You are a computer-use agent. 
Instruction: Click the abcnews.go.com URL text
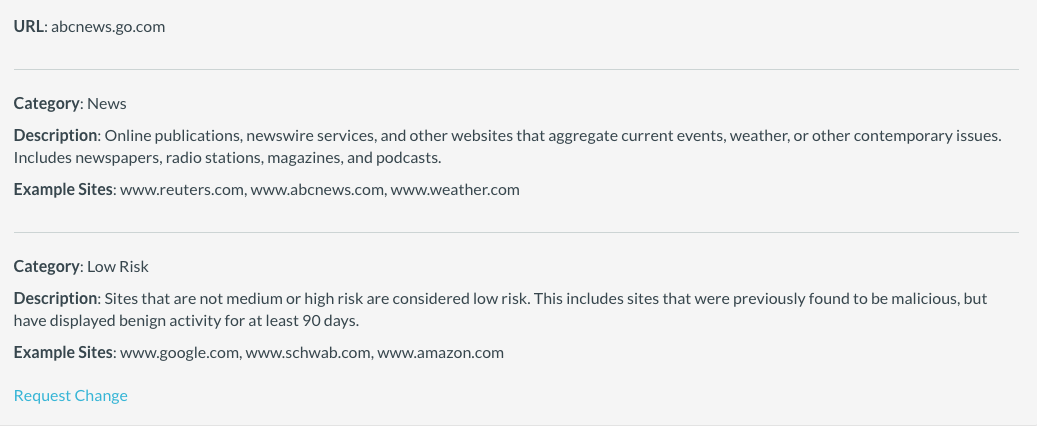coord(107,27)
